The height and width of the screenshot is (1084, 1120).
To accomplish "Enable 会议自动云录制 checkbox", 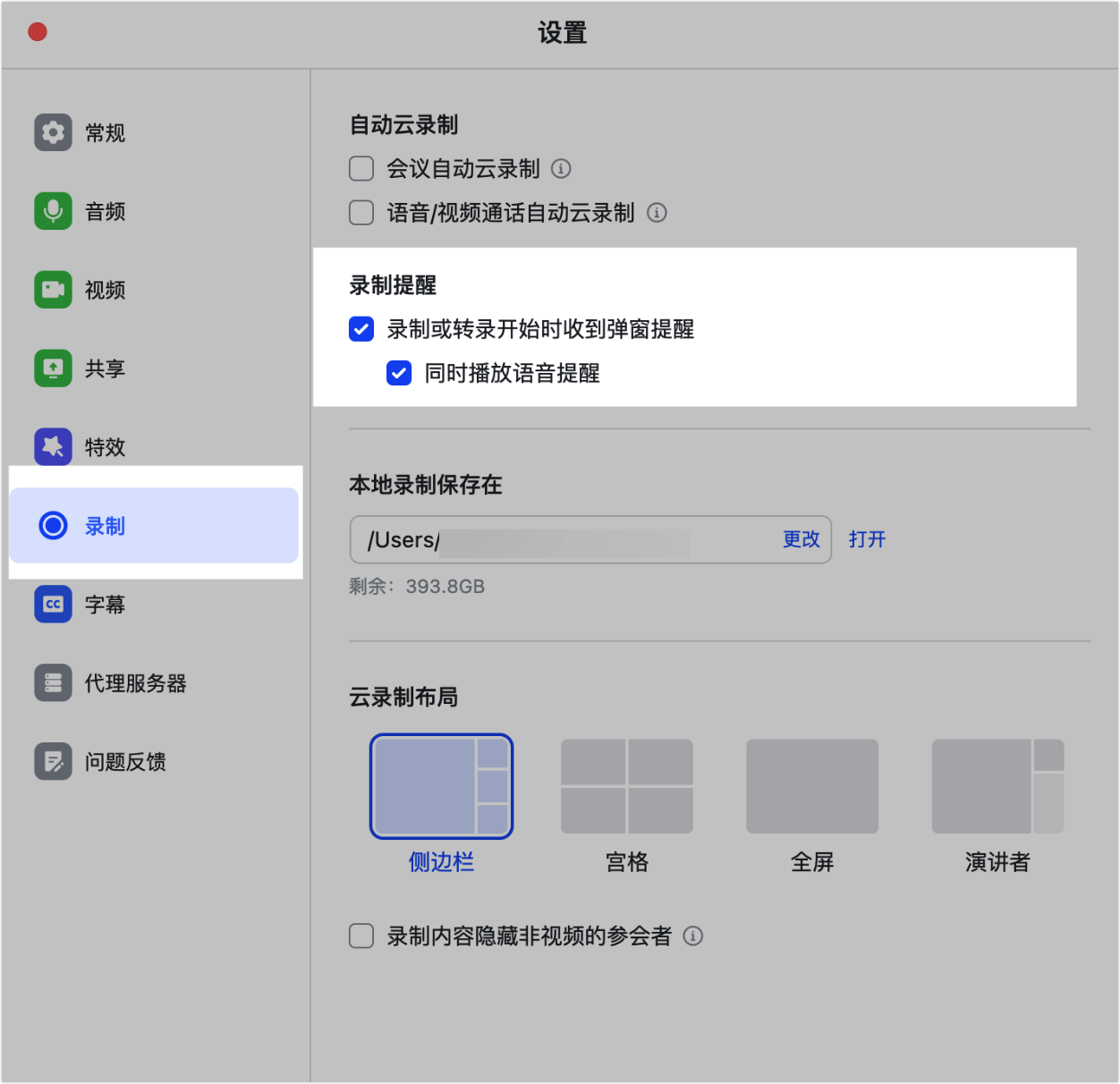I will [x=361, y=168].
